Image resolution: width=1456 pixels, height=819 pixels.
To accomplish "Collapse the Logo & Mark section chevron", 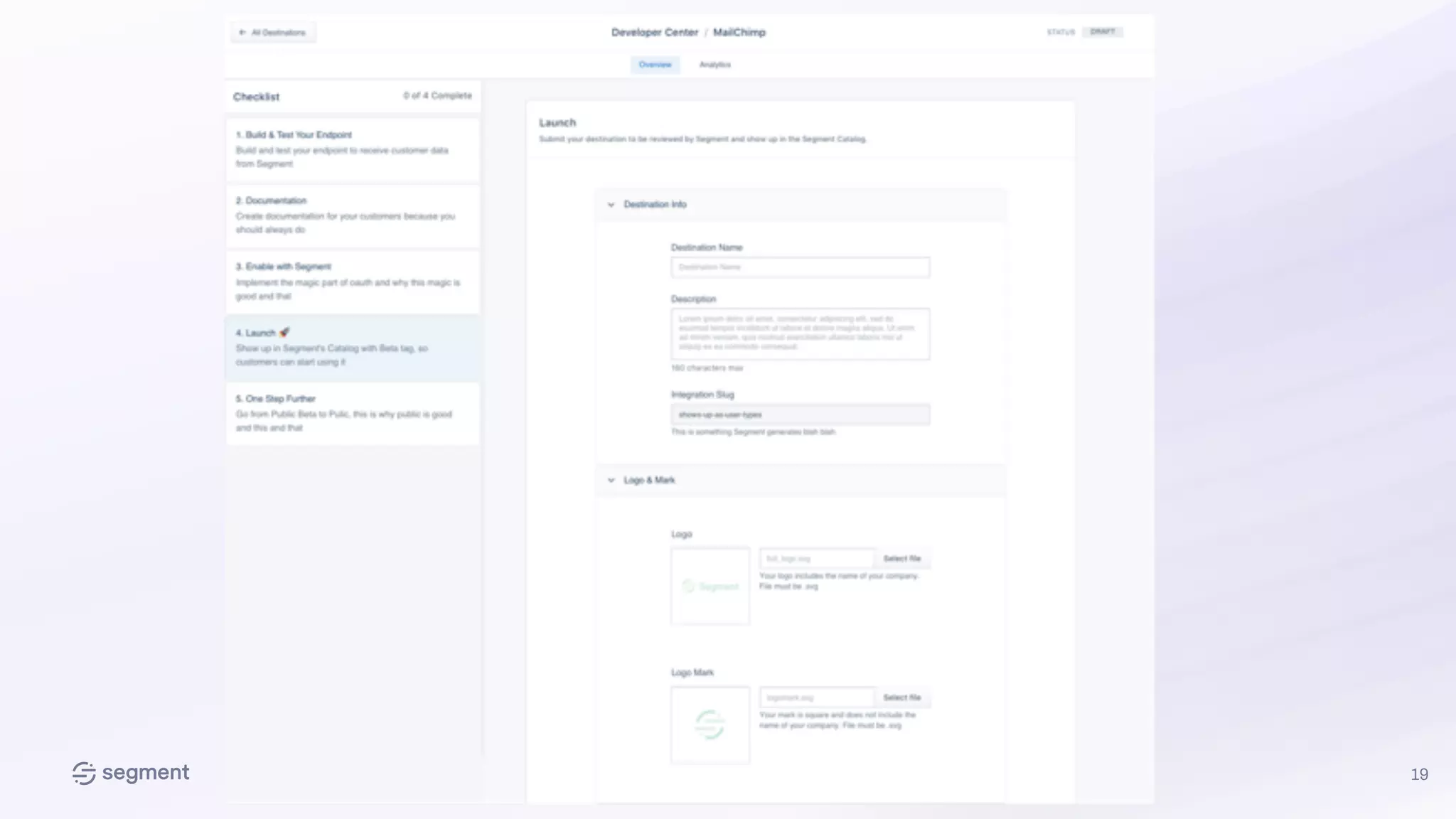I will [x=611, y=481].
